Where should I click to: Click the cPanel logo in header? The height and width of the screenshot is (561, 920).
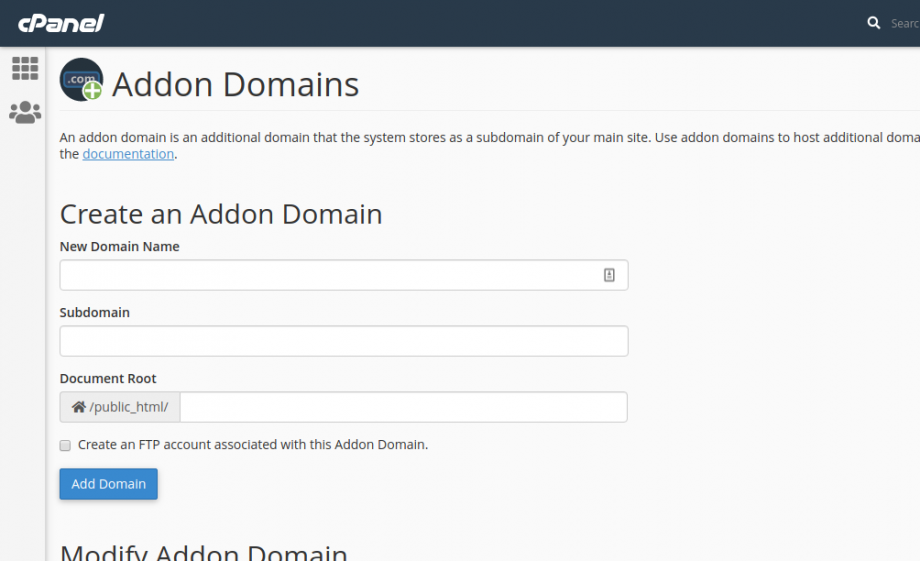tap(61, 22)
